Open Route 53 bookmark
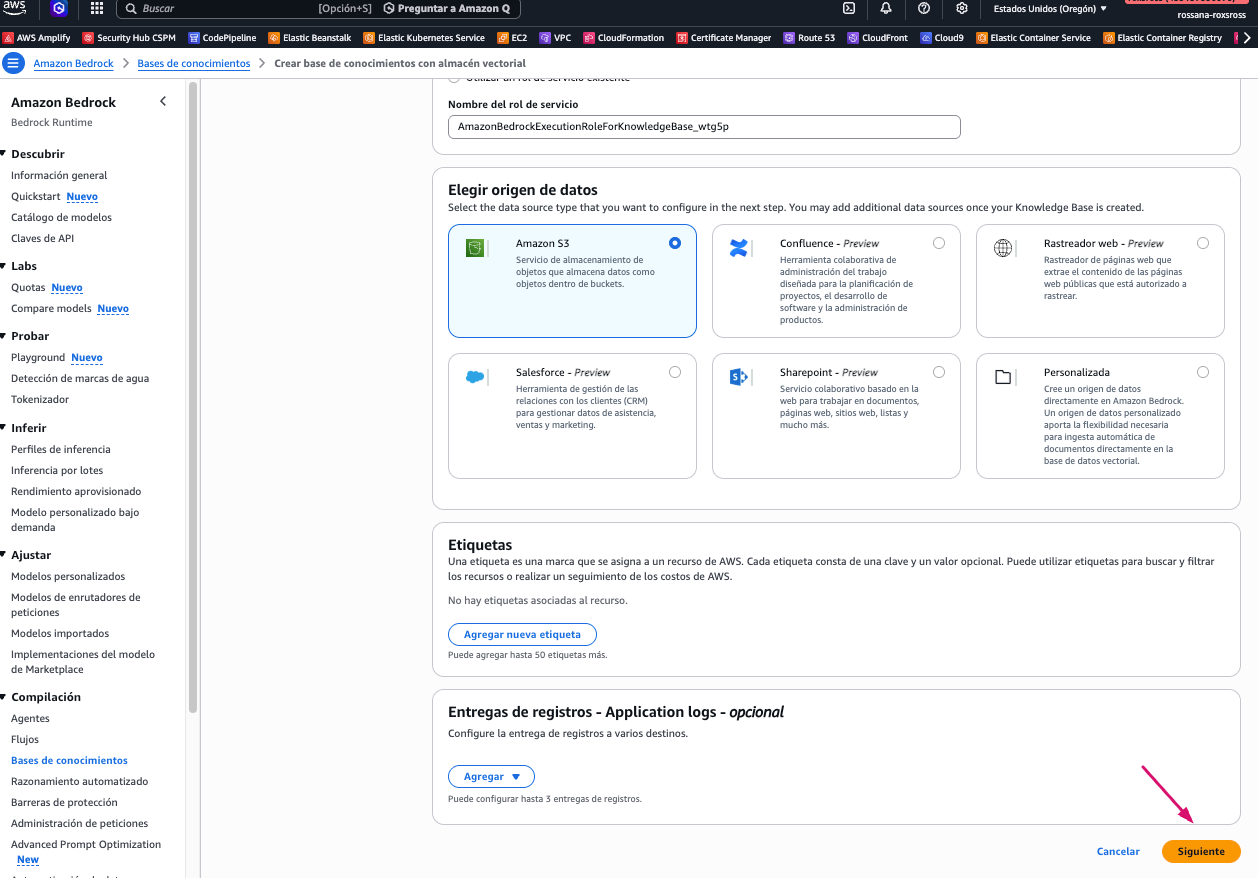Viewport: 1258px width, 878px height. pyautogui.click(x=809, y=38)
